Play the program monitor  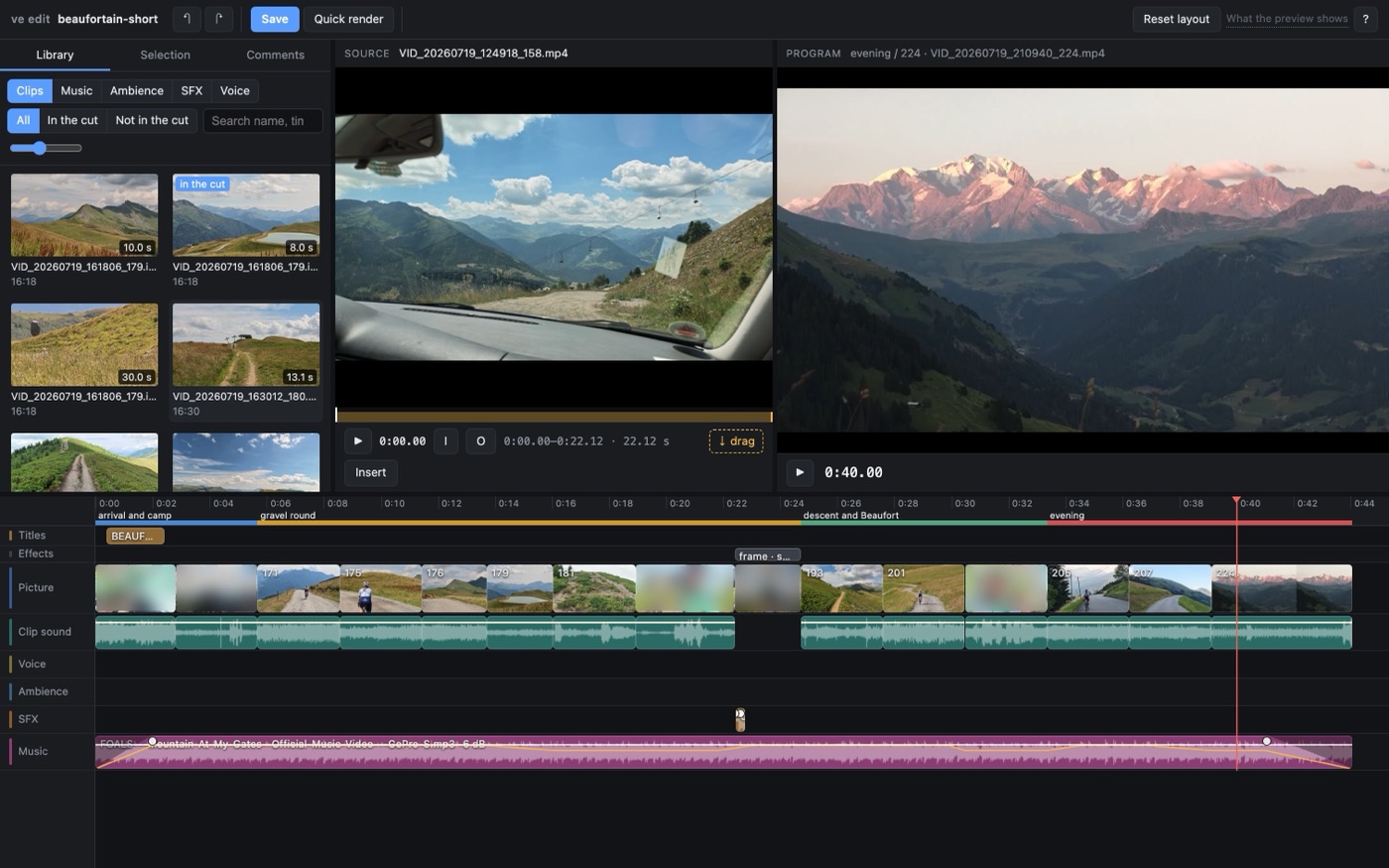coord(800,473)
